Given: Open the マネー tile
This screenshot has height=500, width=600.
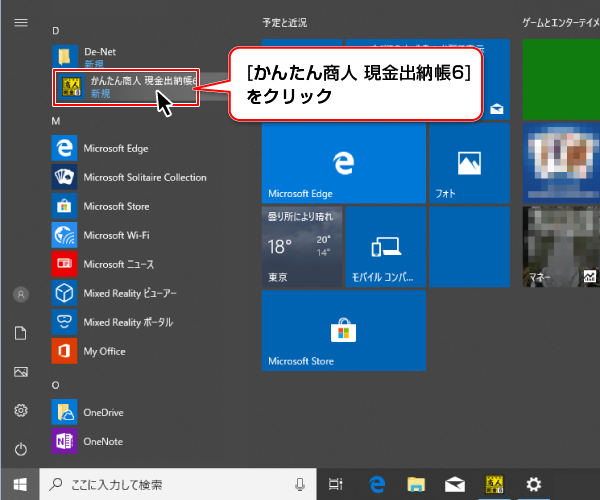Looking at the screenshot, I should click(x=561, y=247).
